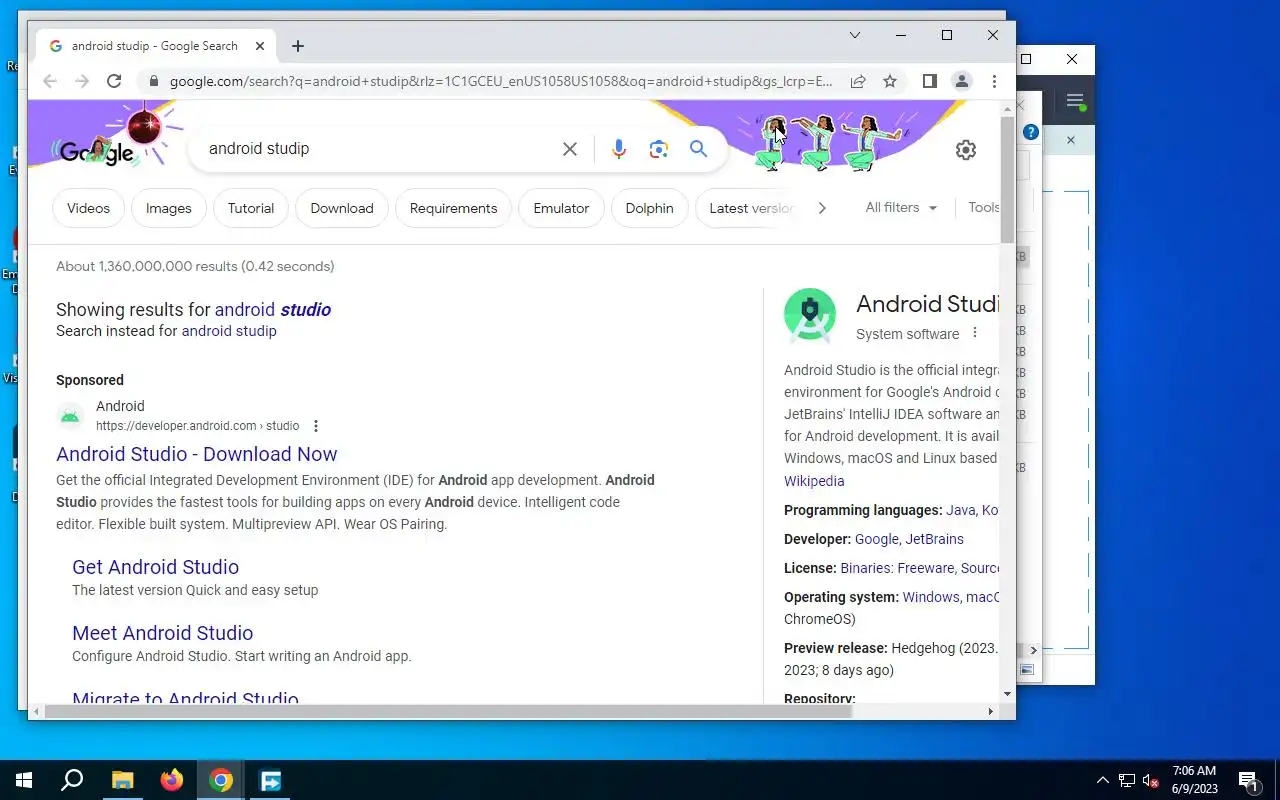This screenshot has width=1280, height=800.
Task: Launch Firefox from taskbar
Action: click(172, 780)
